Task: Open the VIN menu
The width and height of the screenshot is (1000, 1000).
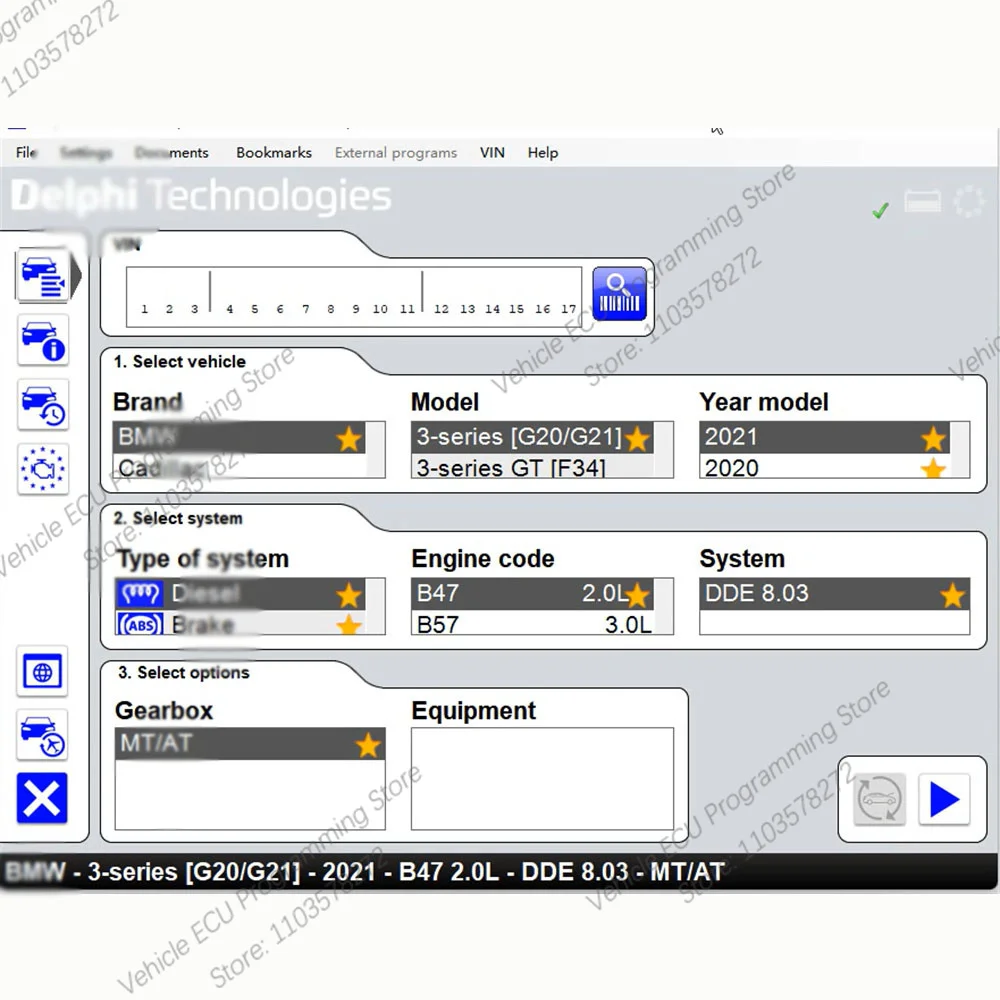Action: (492, 152)
